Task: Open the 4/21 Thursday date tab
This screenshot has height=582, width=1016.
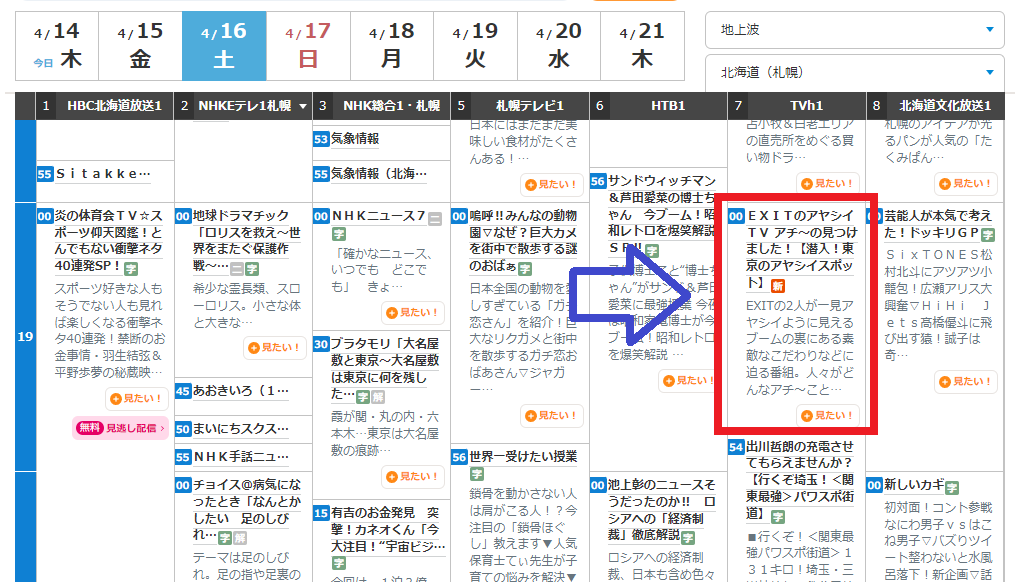Action: click(x=641, y=46)
